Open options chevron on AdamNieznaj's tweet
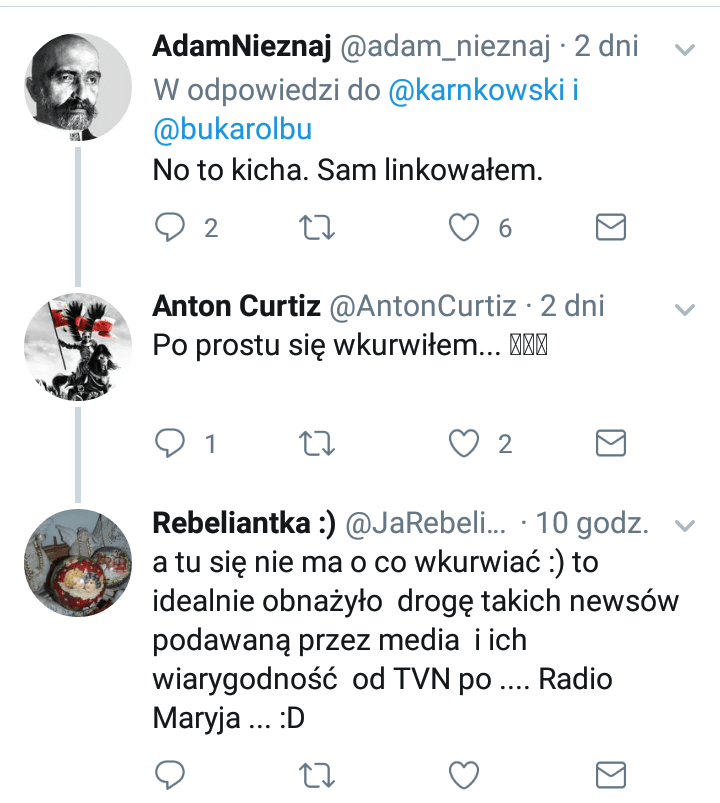The image size is (720, 803). pyautogui.click(x=685, y=50)
